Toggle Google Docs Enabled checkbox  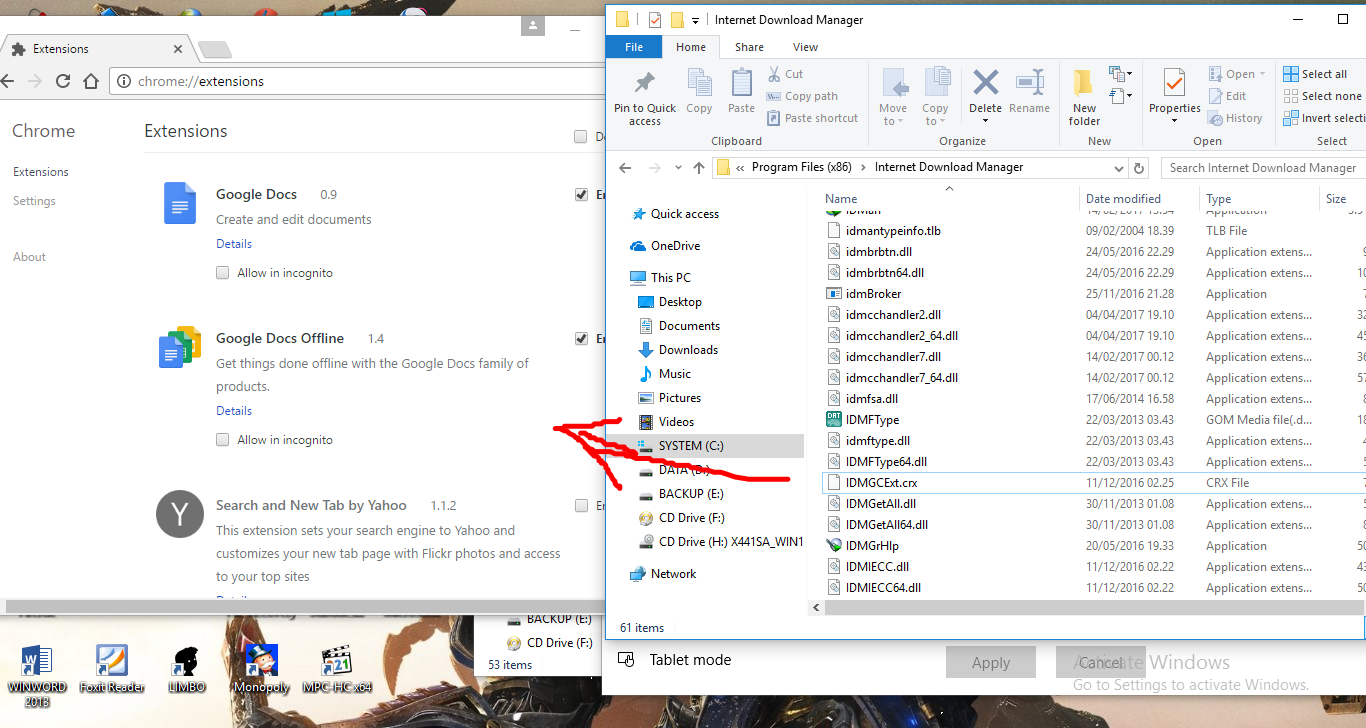click(x=581, y=195)
